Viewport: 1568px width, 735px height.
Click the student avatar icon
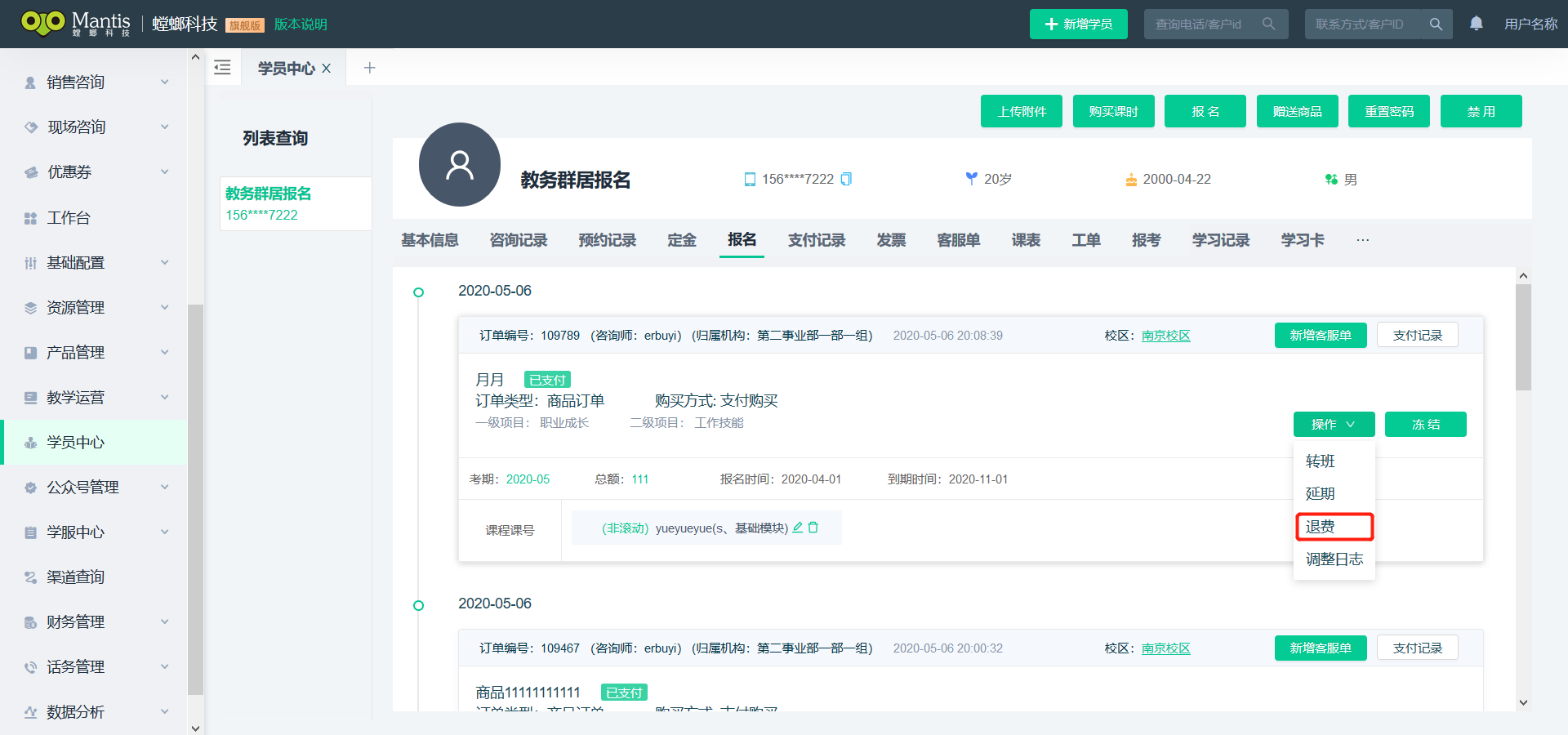point(459,164)
